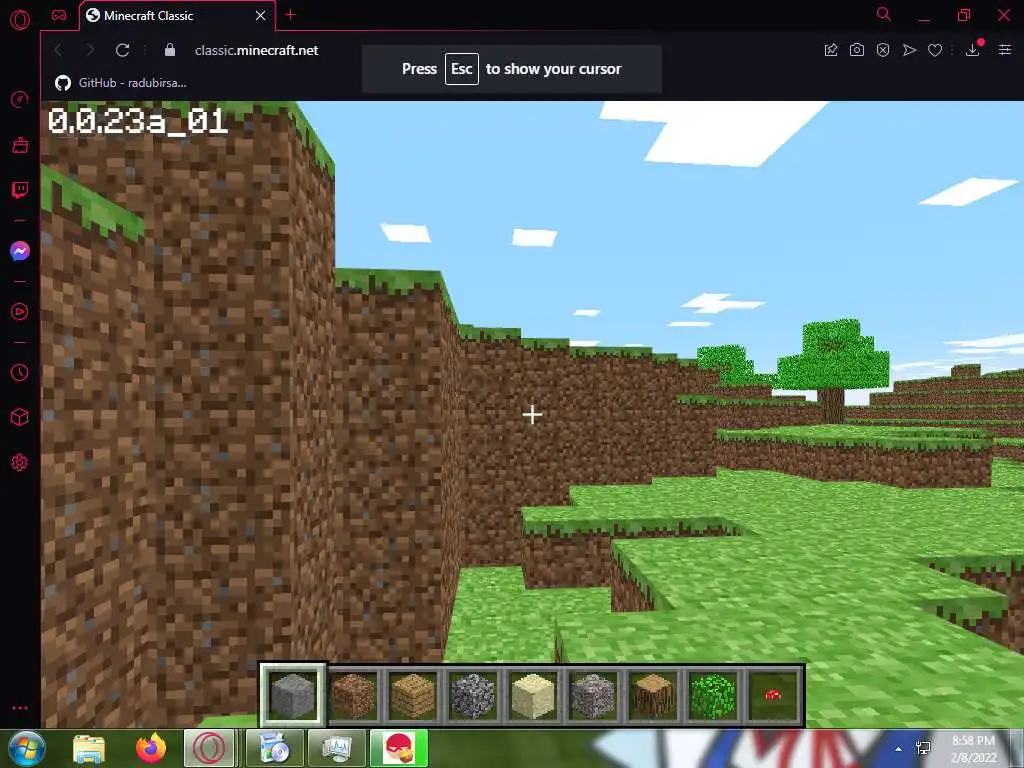Viewport: 1024px width, 768px height.
Task: Select the leaves block in hotbar
Action: click(x=713, y=696)
